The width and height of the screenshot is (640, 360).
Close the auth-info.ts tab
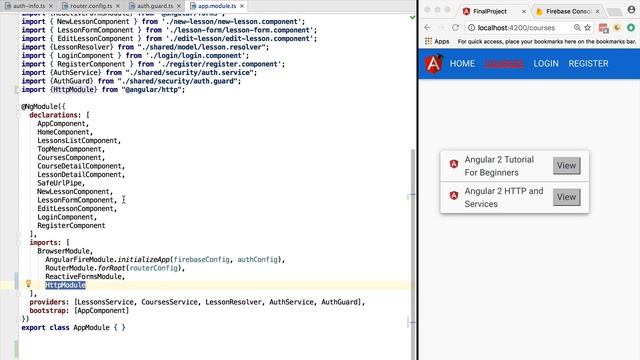[51, 6]
